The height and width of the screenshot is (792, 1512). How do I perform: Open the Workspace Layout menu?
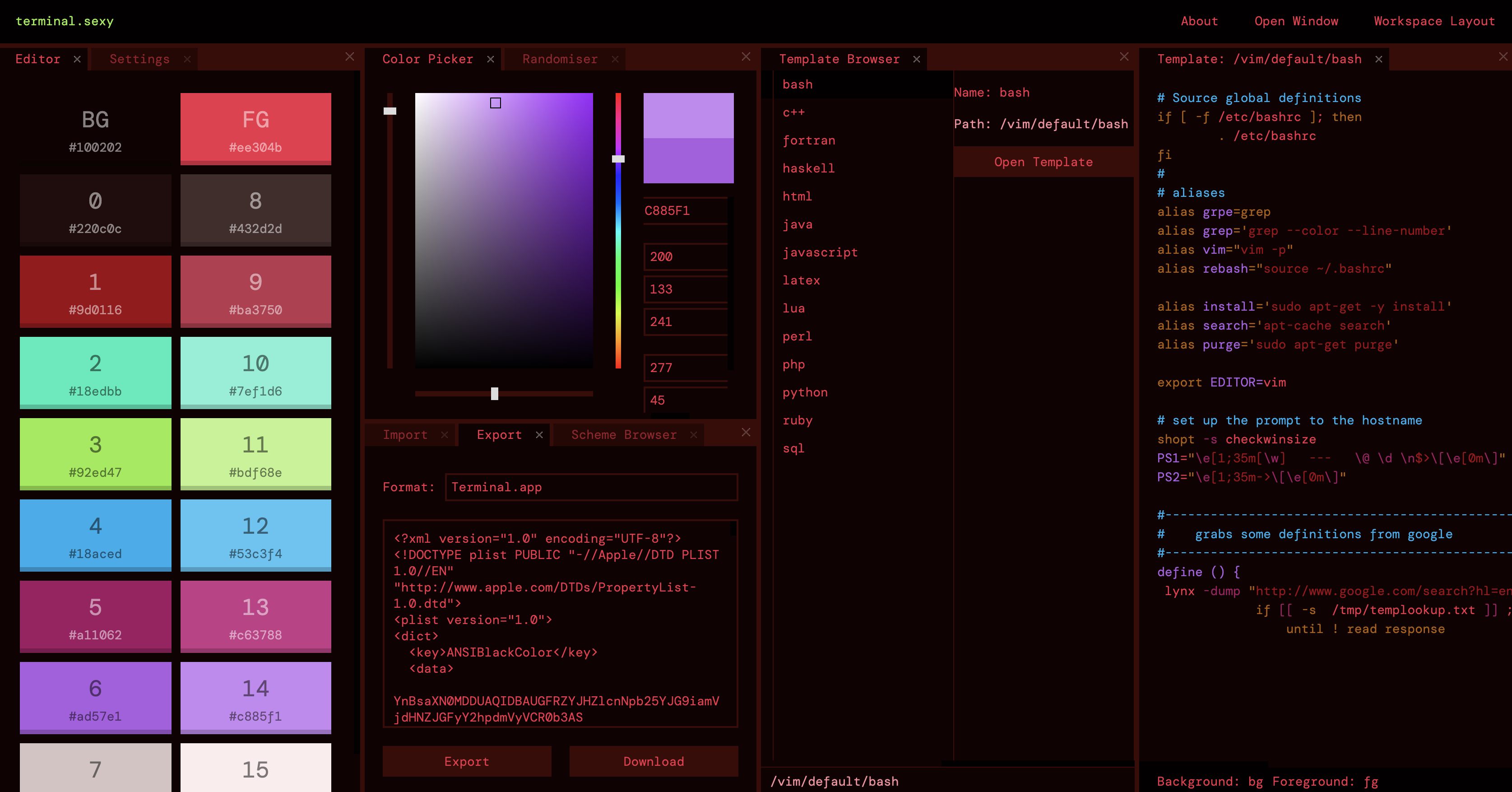(1434, 21)
